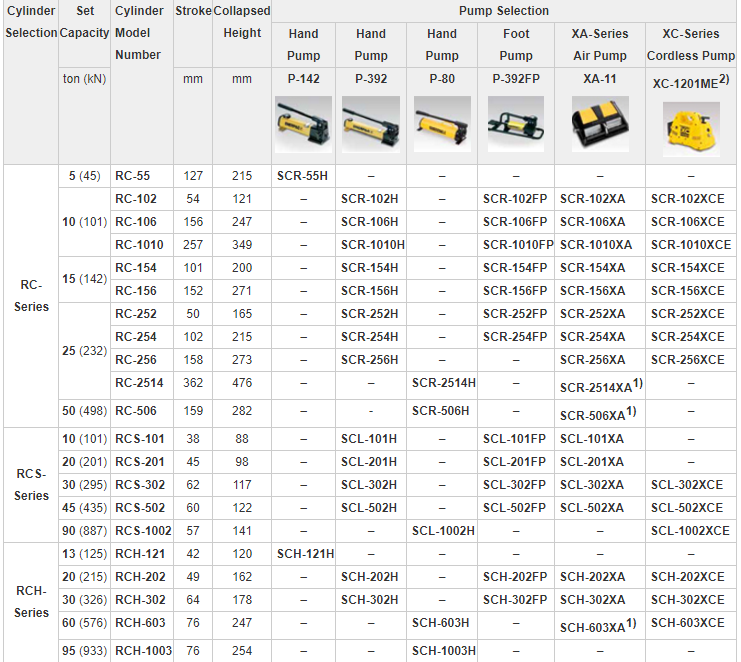Click the SCR-2514H set entry
Screen dimensions: 741x662
click(443, 383)
